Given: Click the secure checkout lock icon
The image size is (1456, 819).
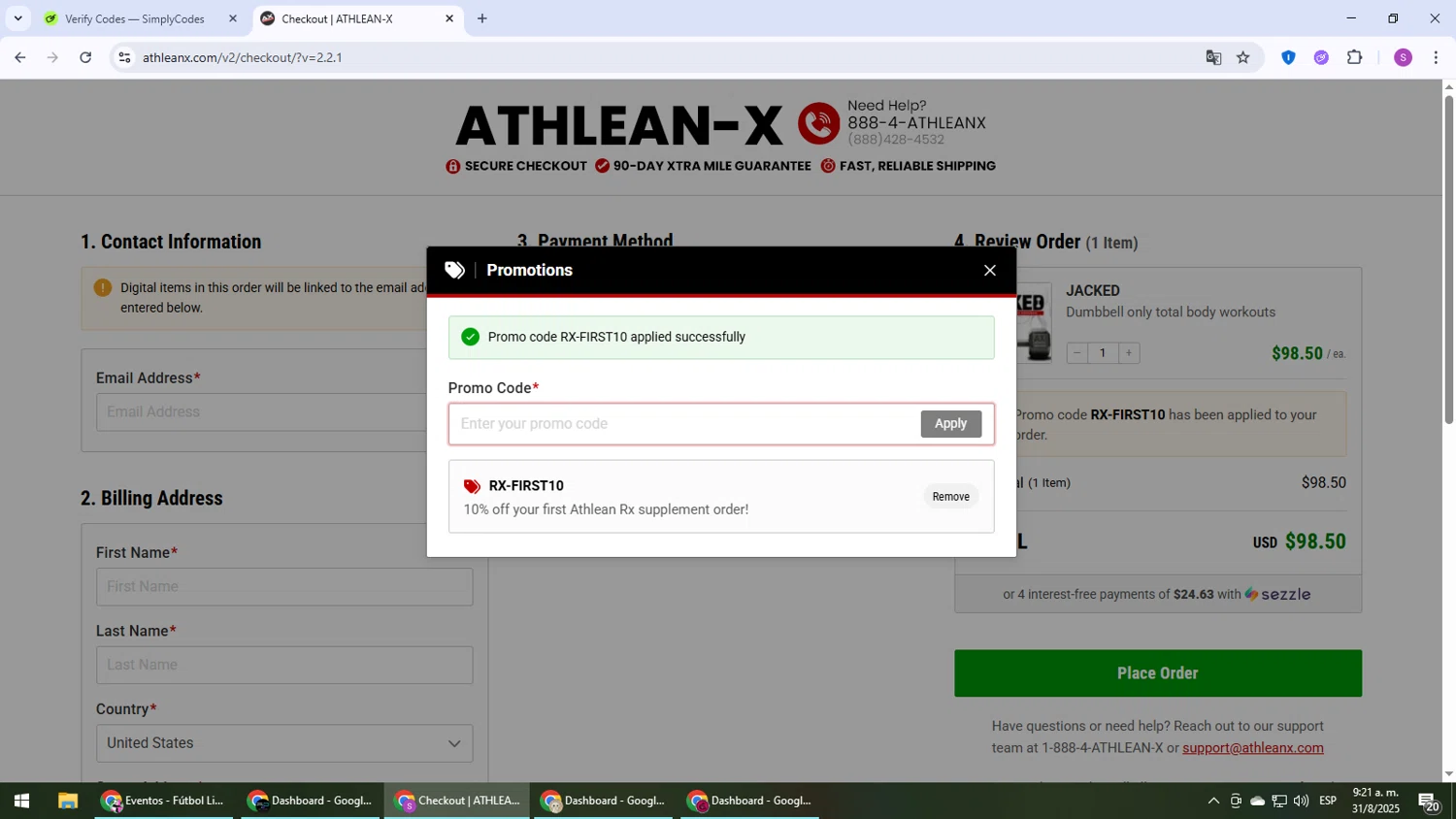Looking at the screenshot, I should (x=453, y=166).
